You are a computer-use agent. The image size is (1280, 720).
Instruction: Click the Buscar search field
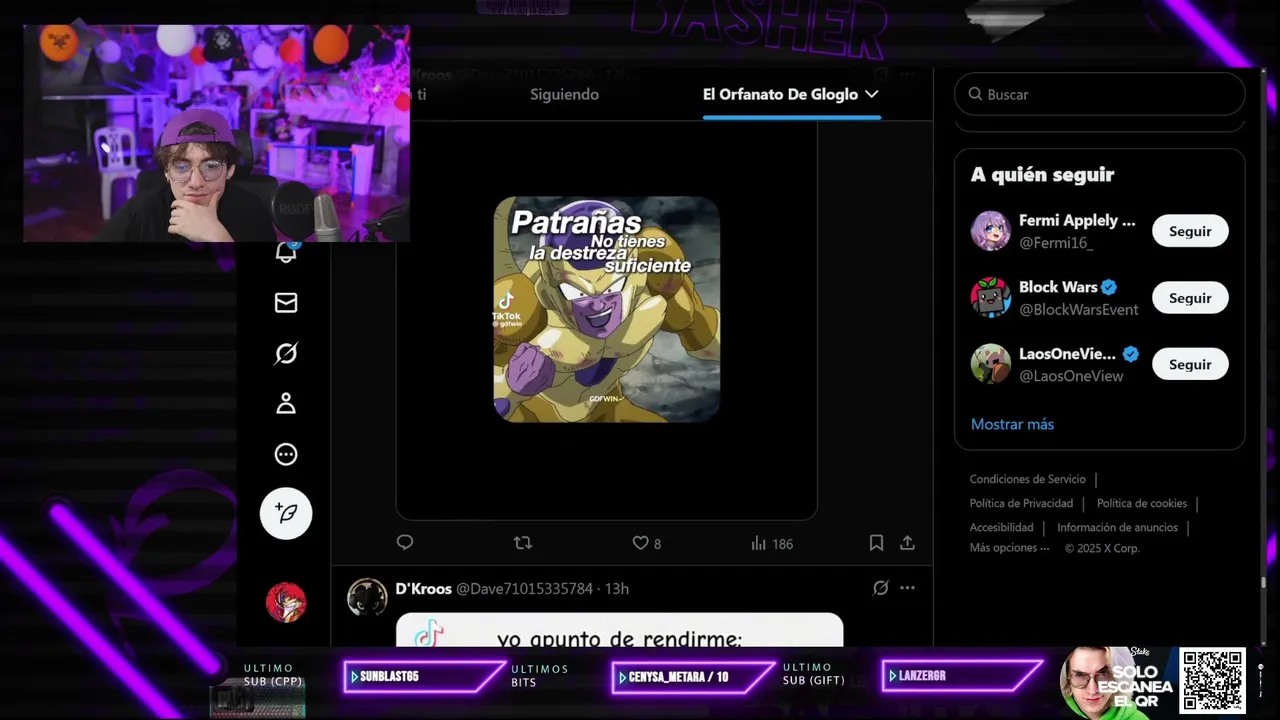tap(1100, 94)
